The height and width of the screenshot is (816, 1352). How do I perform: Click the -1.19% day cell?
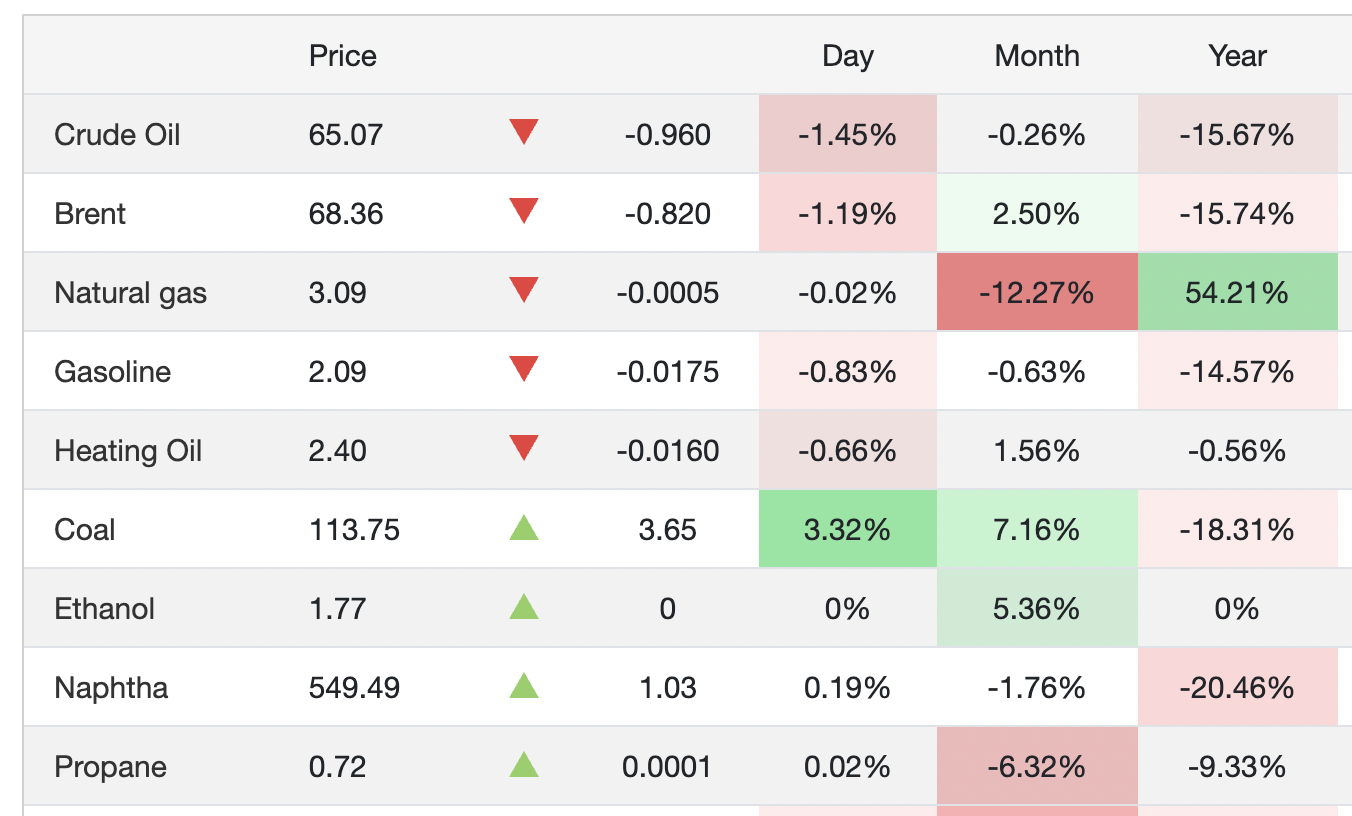point(847,213)
